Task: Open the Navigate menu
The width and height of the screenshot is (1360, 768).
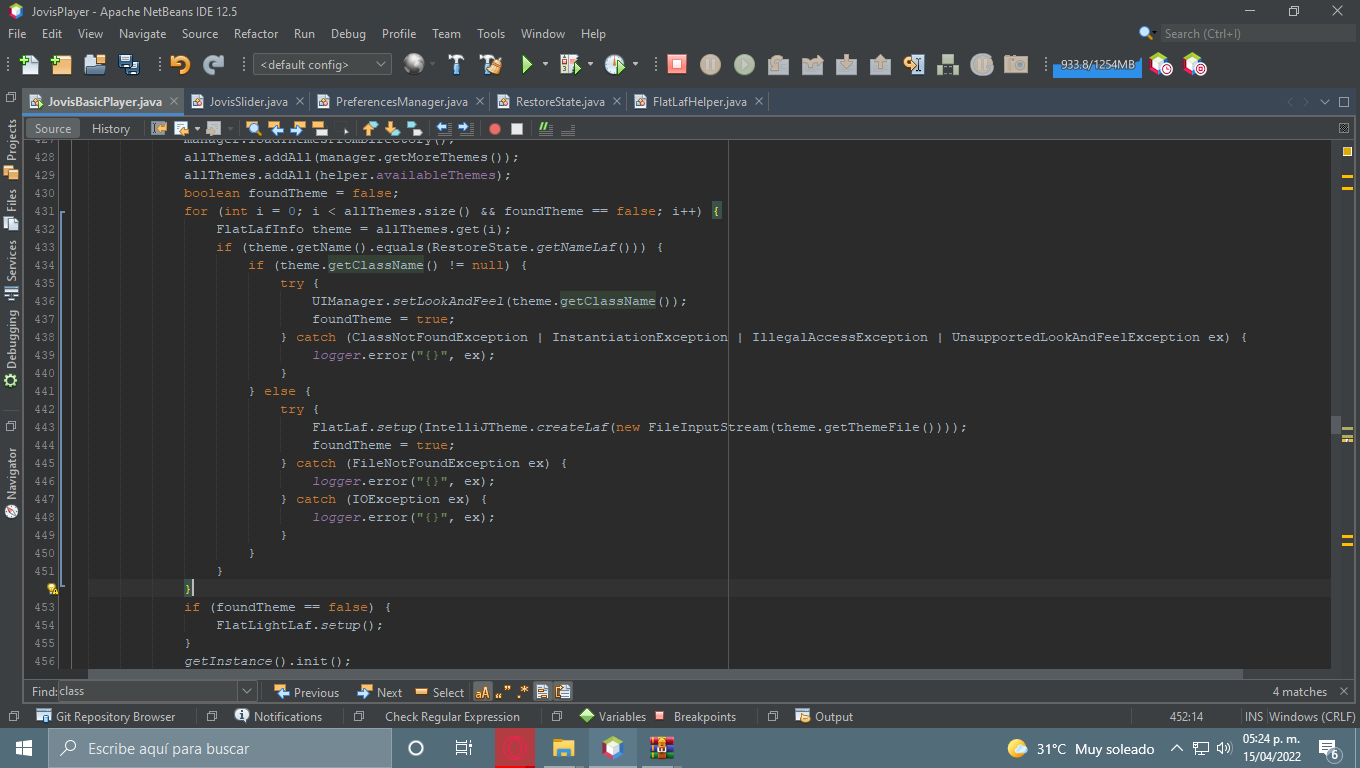Action: [x=142, y=34]
